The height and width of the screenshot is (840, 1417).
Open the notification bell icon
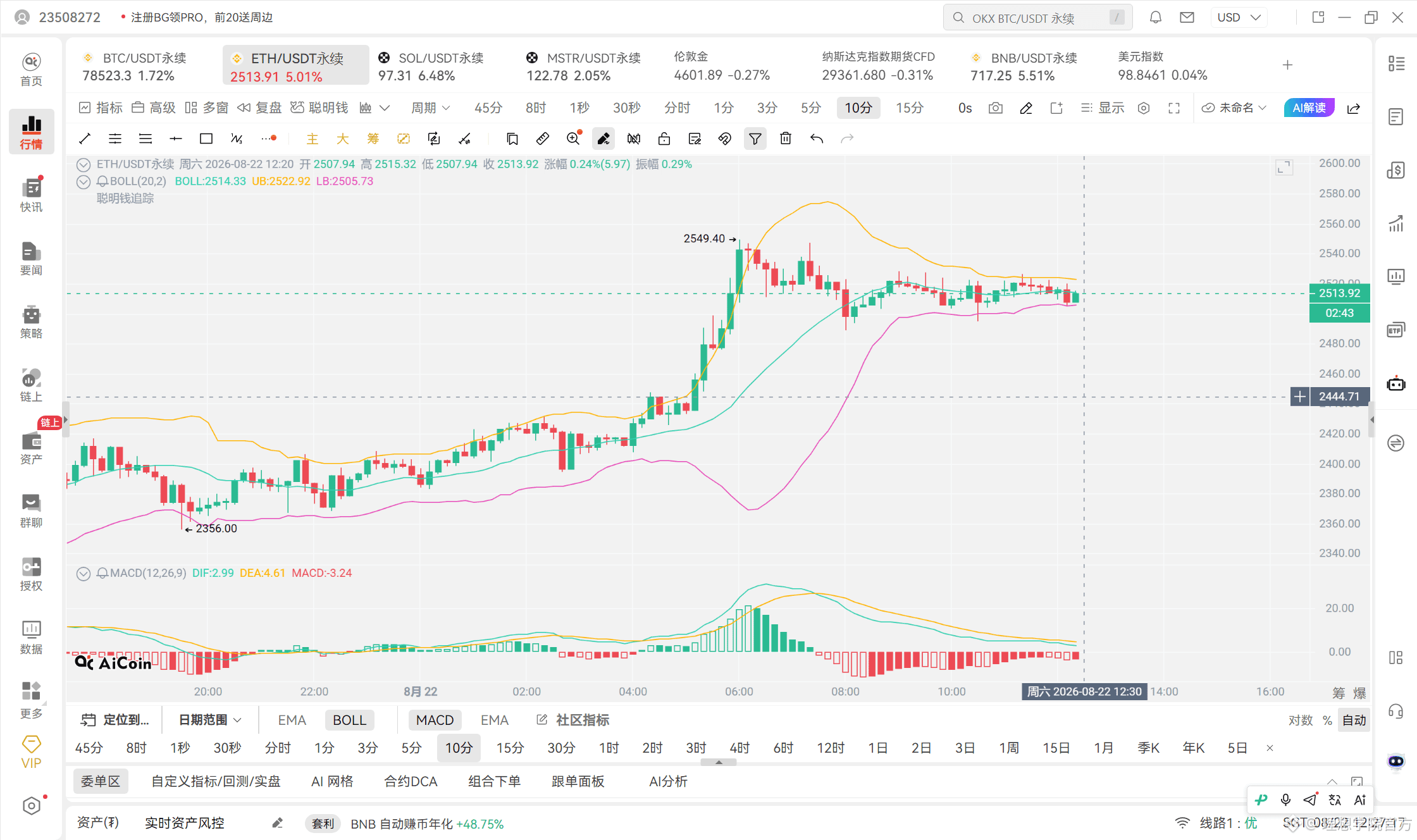click(1156, 18)
